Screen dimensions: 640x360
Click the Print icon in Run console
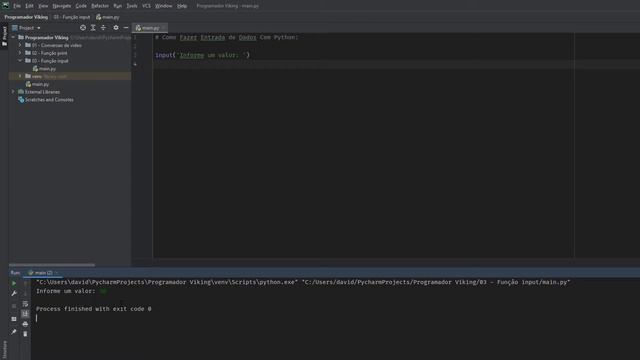point(25,324)
